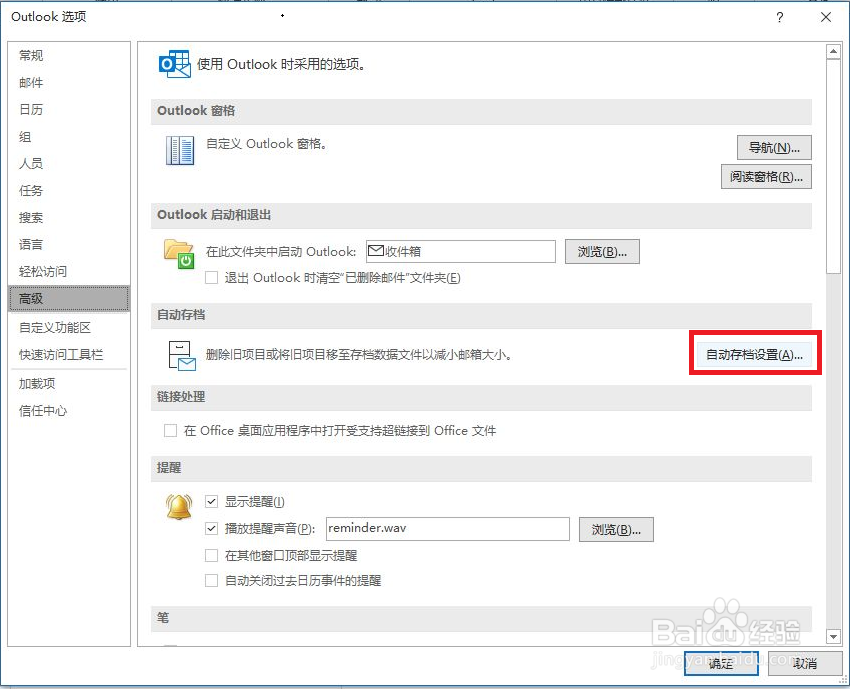Confirm with 确定 button
This screenshot has width=850, height=689.
[x=721, y=663]
